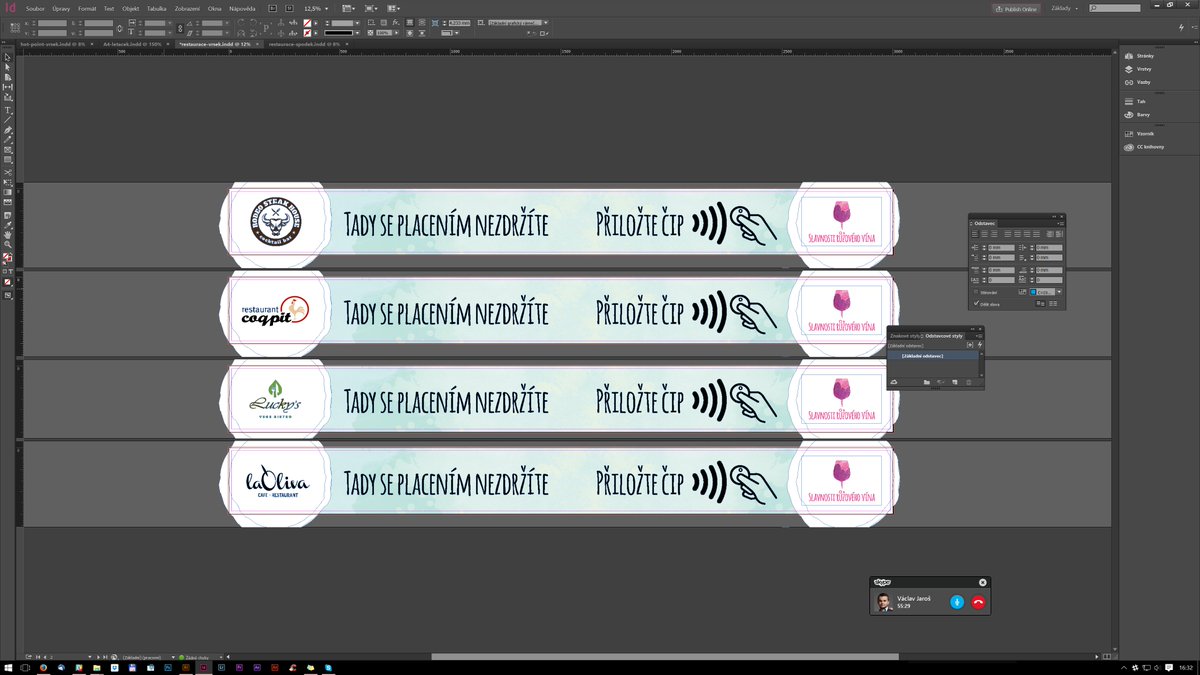Open the Objekt menu

coord(130,8)
